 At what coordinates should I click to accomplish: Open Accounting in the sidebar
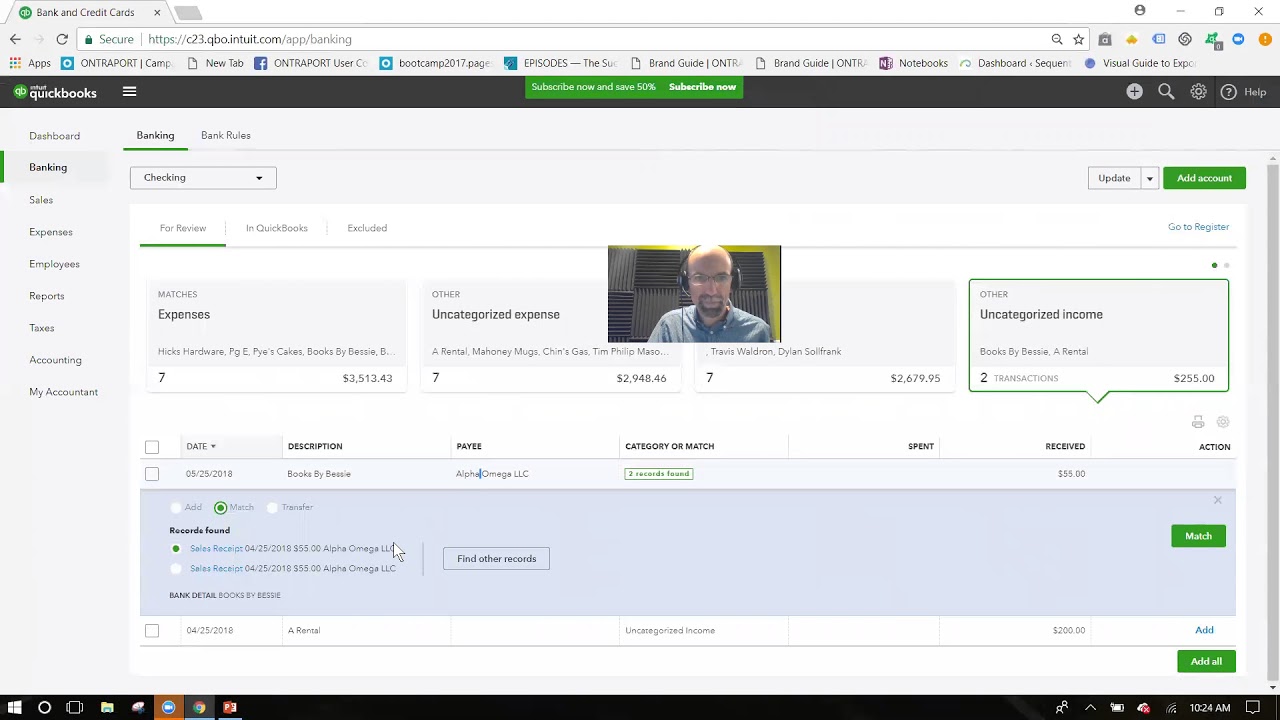56,360
